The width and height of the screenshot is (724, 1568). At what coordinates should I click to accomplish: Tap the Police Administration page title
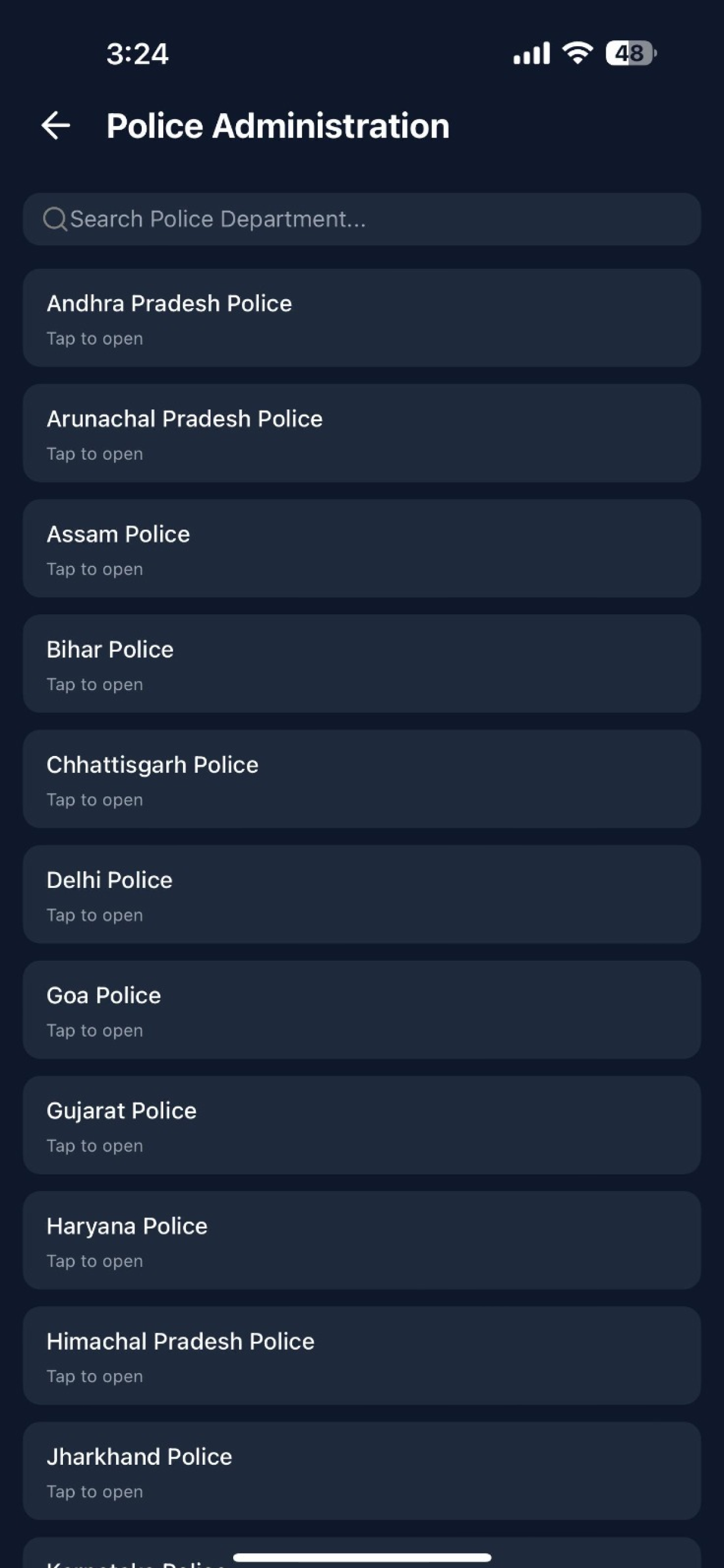point(278,126)
